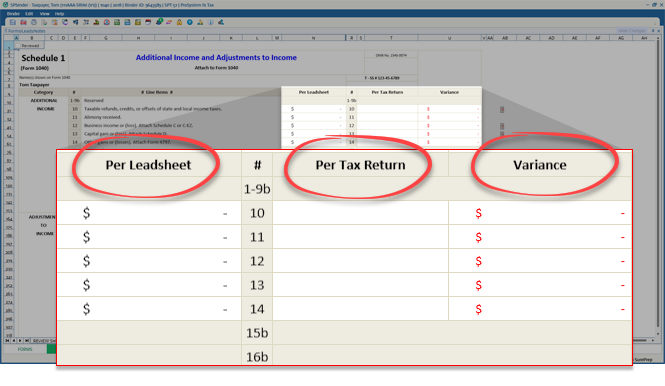The height and width of the screenshot is (386, 665).
Task: Click the purple refresh-arrows toolbar icon
Action: pos(65,22)
